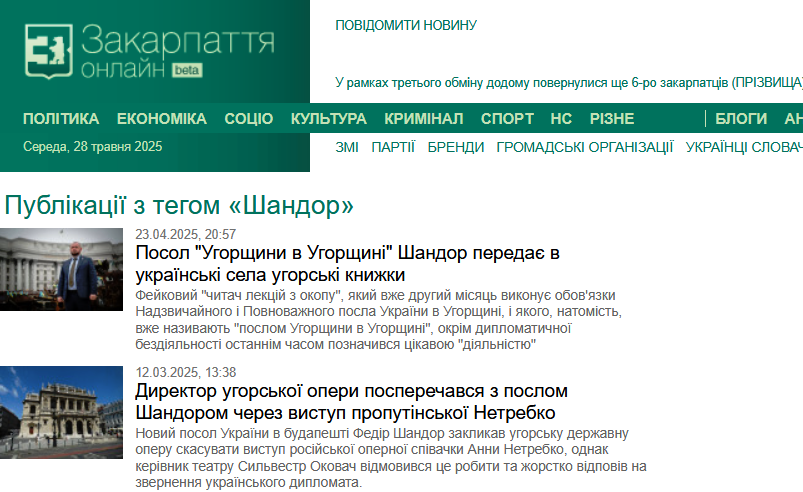Screen dimensions: 803x492
Task: Navigate to the КРИМІНАЛ section
Action: [x=423, y=119]
